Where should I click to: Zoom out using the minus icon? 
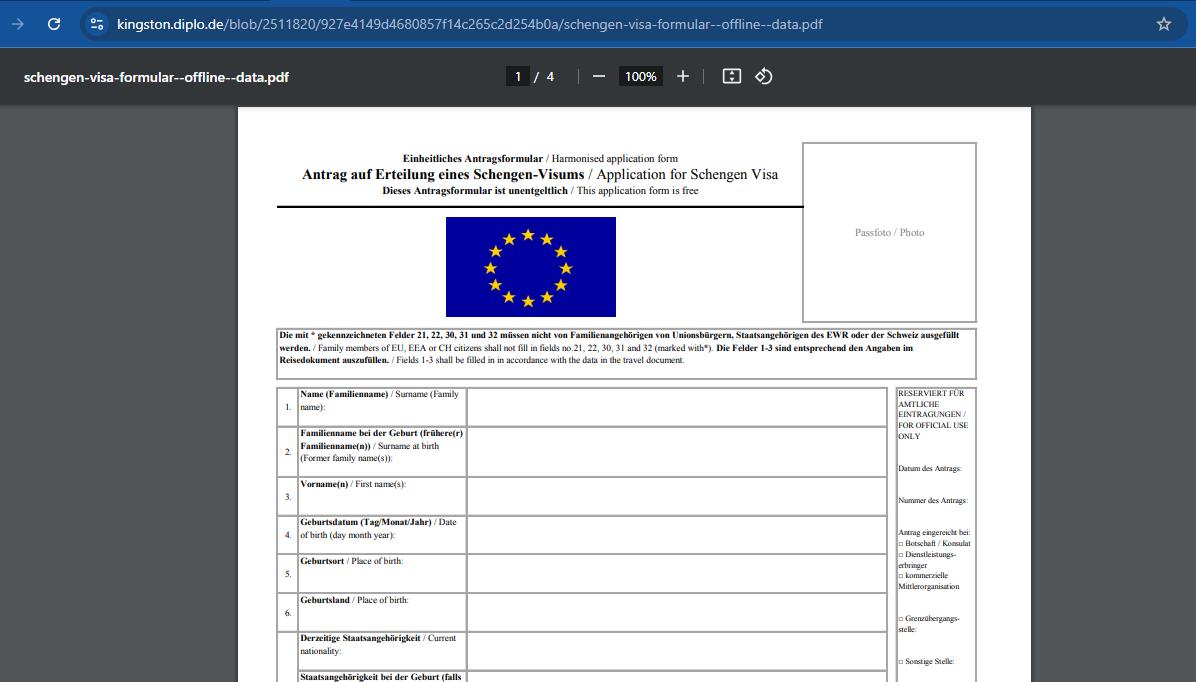[x=598, y=75]
